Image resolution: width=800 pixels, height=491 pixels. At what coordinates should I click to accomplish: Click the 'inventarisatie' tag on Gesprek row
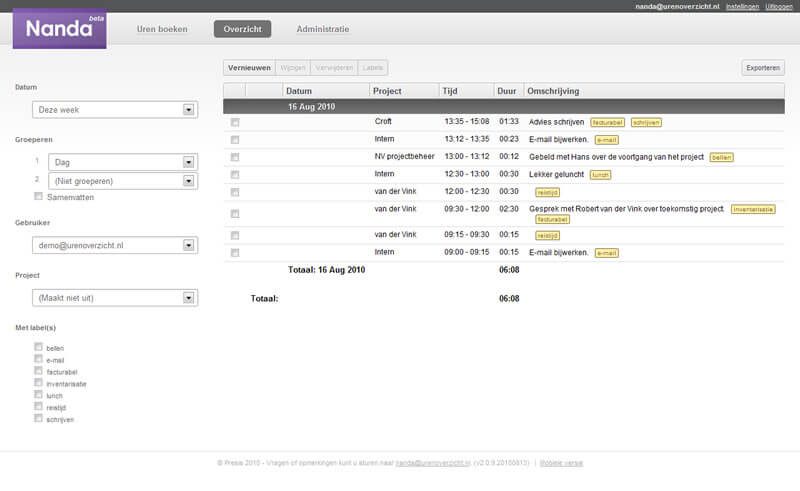click(x=753, y=209)
